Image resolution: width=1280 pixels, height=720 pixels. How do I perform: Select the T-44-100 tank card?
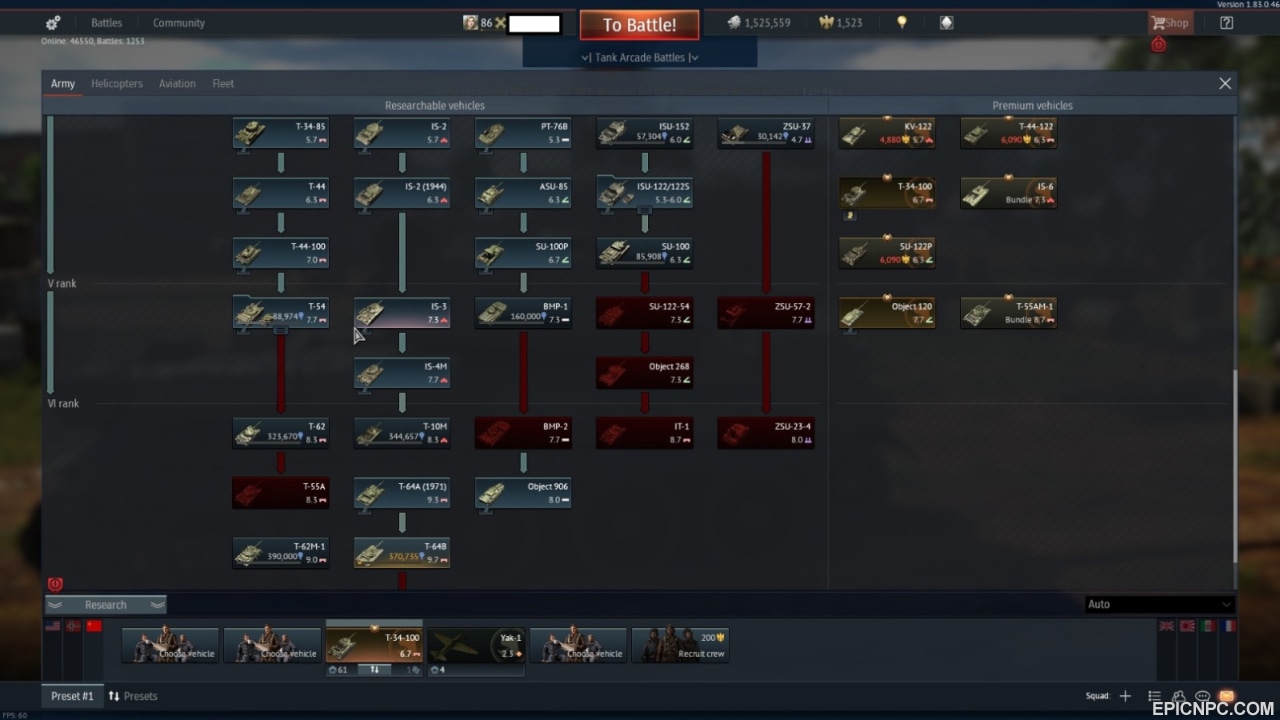click(281, 253)
